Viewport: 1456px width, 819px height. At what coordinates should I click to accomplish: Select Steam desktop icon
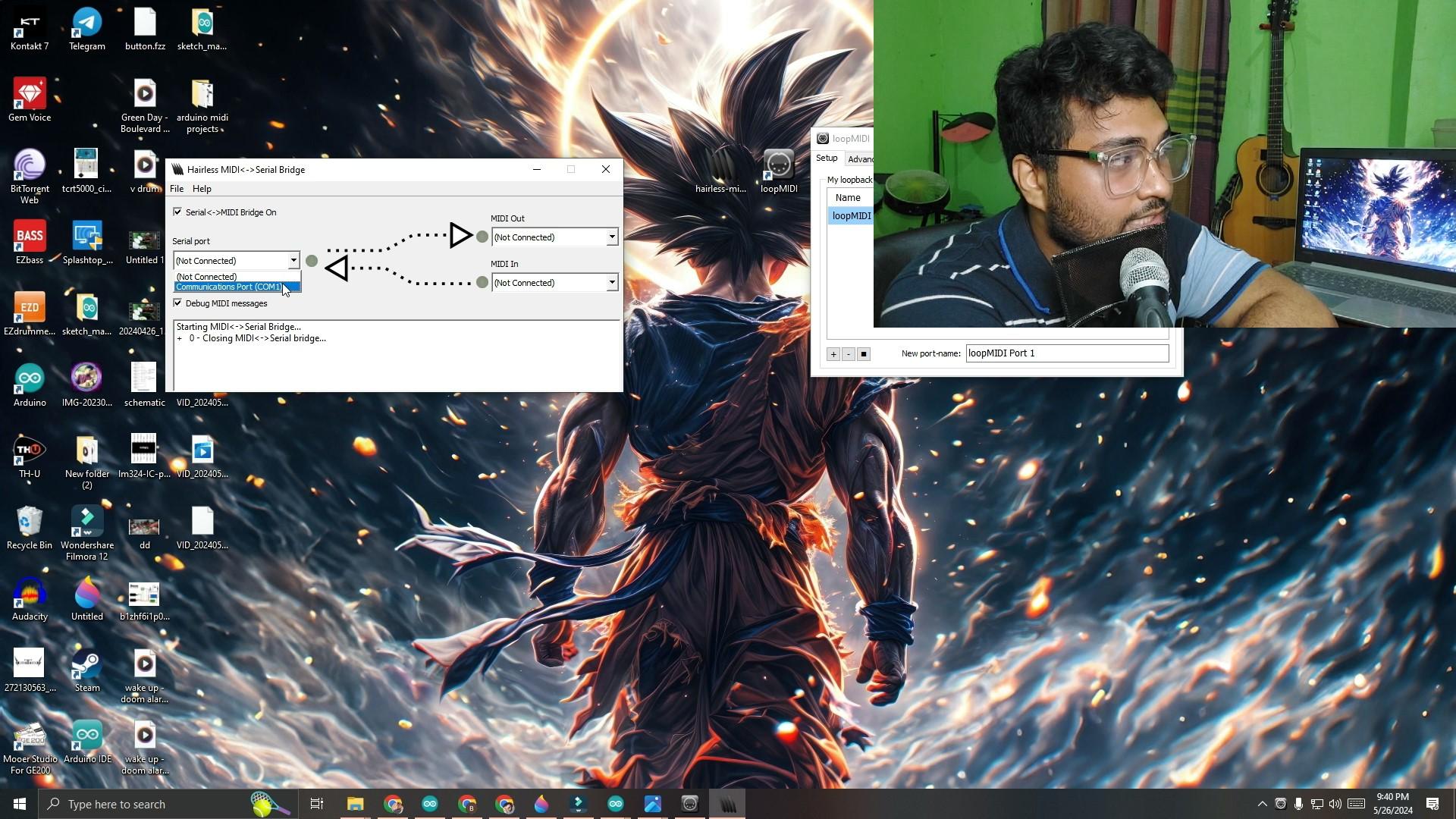coord(87,670)
